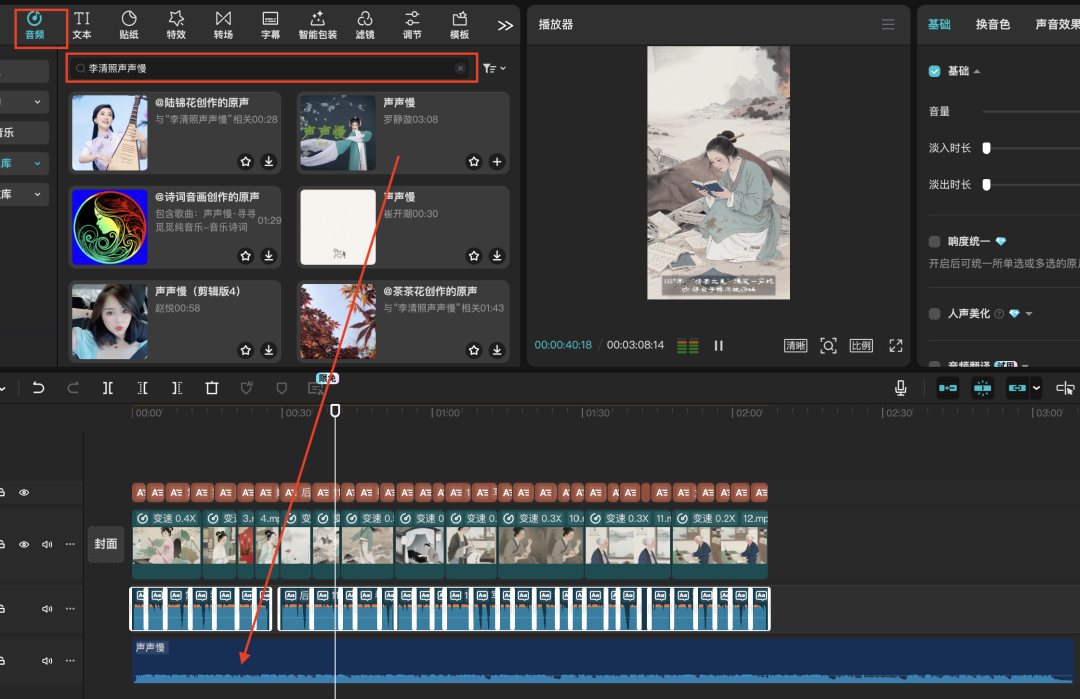Favorite the 崔开潮 声声慢 audio
The height and width of the screenshot is (699, 1080).
pos(474,256)
